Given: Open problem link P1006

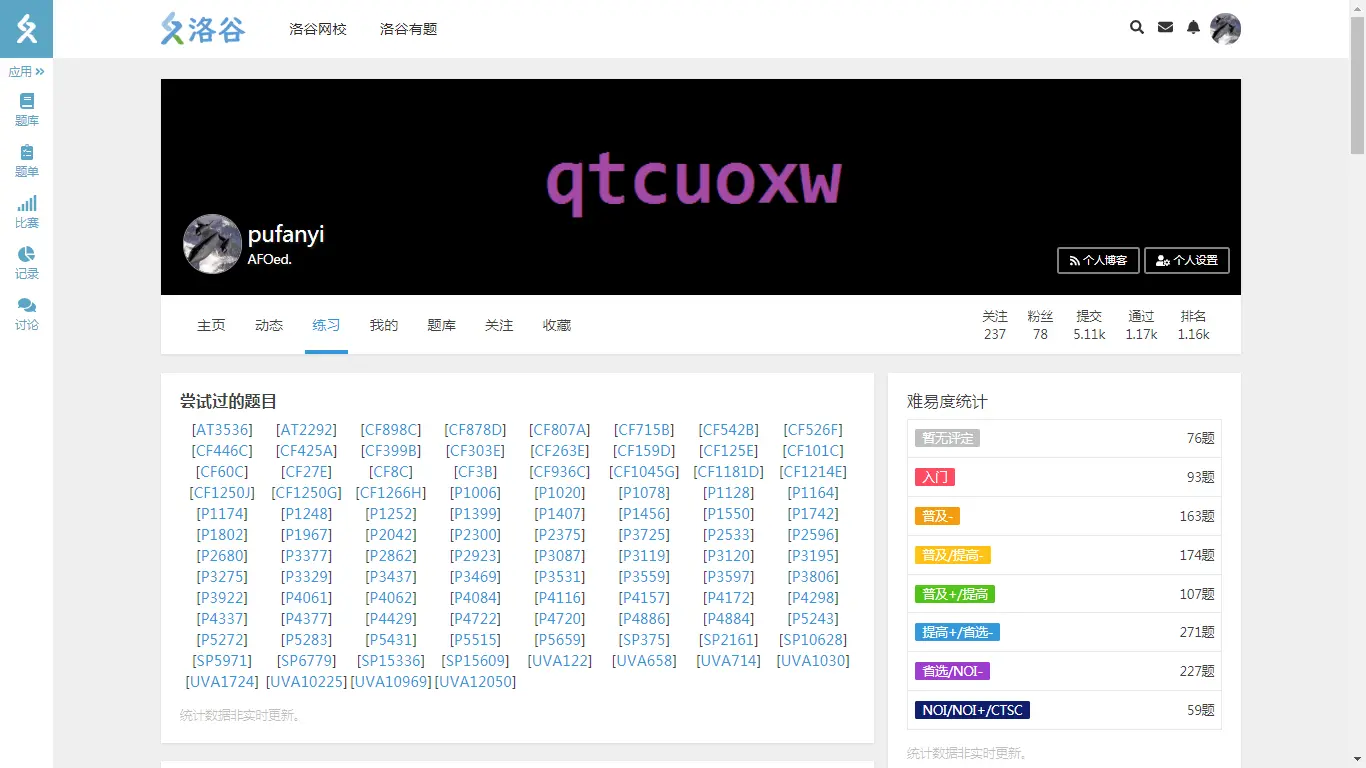Looking at the screenshot, I should [x=475, y=493].
